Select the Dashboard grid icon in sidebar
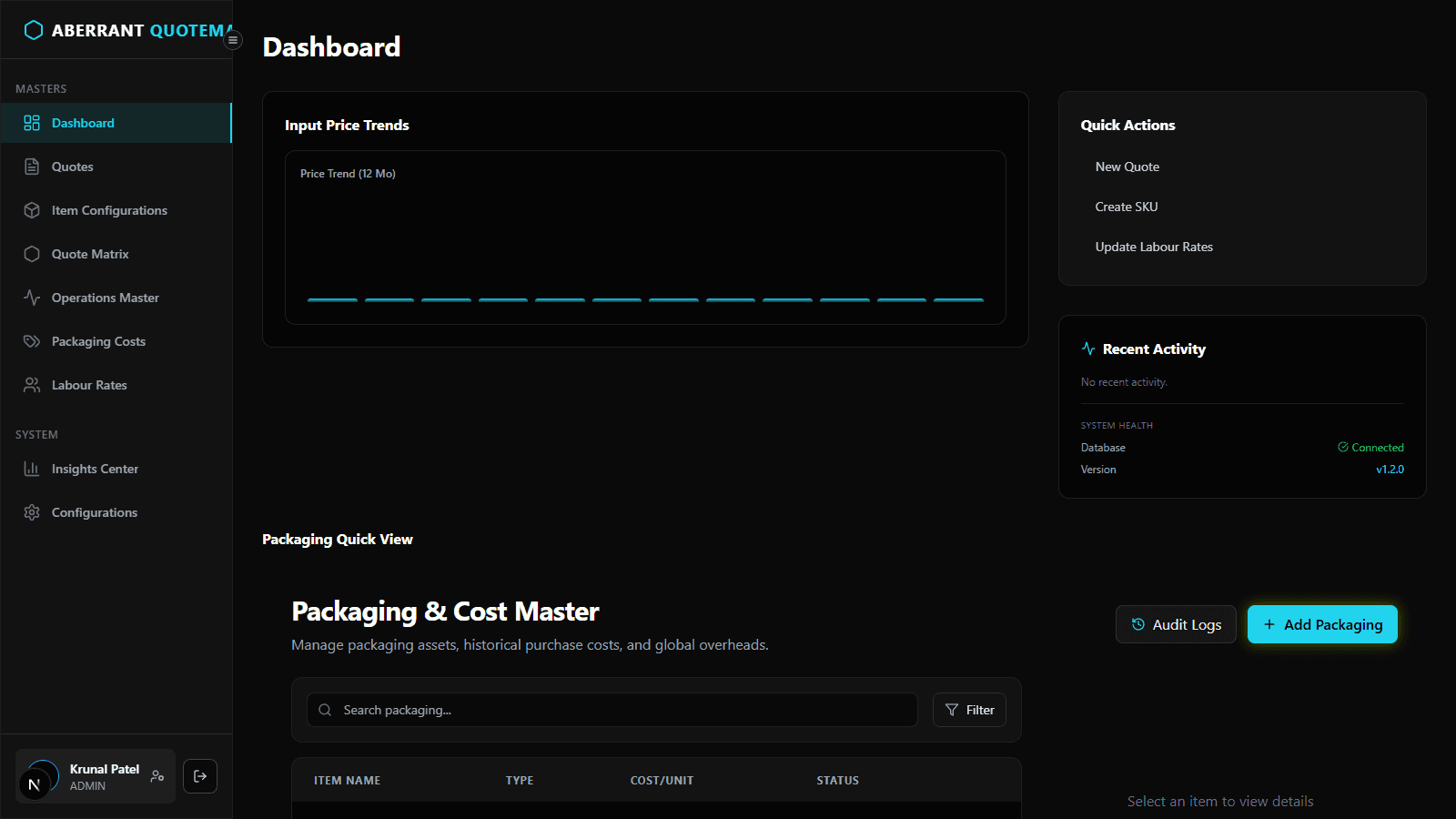The image size is (1456, 819). pos(33,122)
